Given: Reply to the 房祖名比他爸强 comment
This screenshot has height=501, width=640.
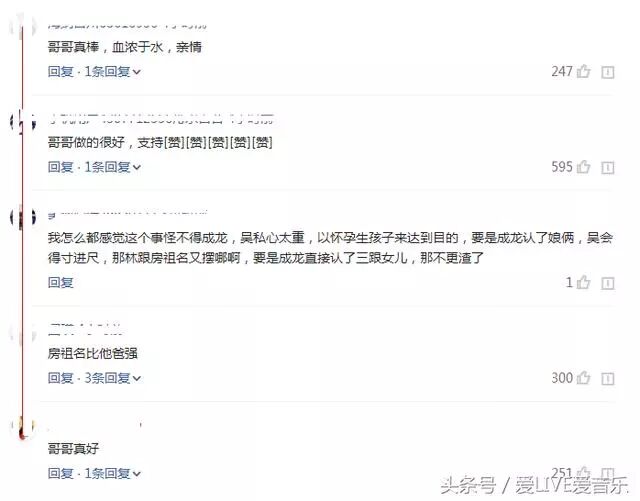Looking at the screenshot, I should pos(60,378).
